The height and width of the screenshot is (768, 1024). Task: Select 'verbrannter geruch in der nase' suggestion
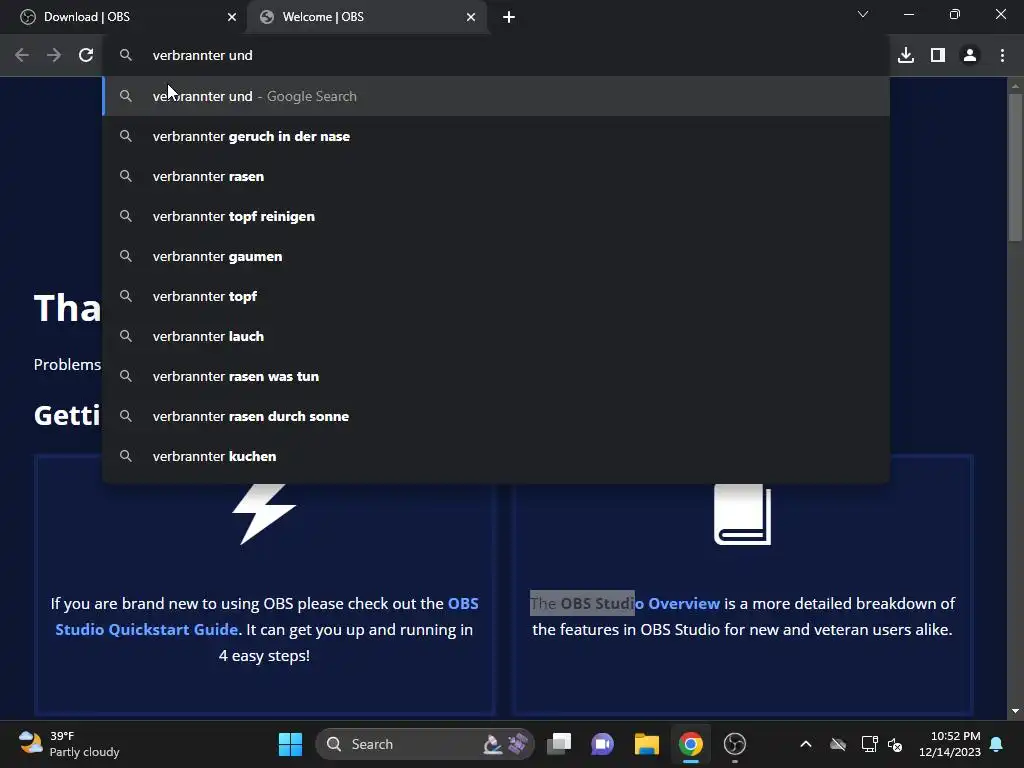[496, 136]
